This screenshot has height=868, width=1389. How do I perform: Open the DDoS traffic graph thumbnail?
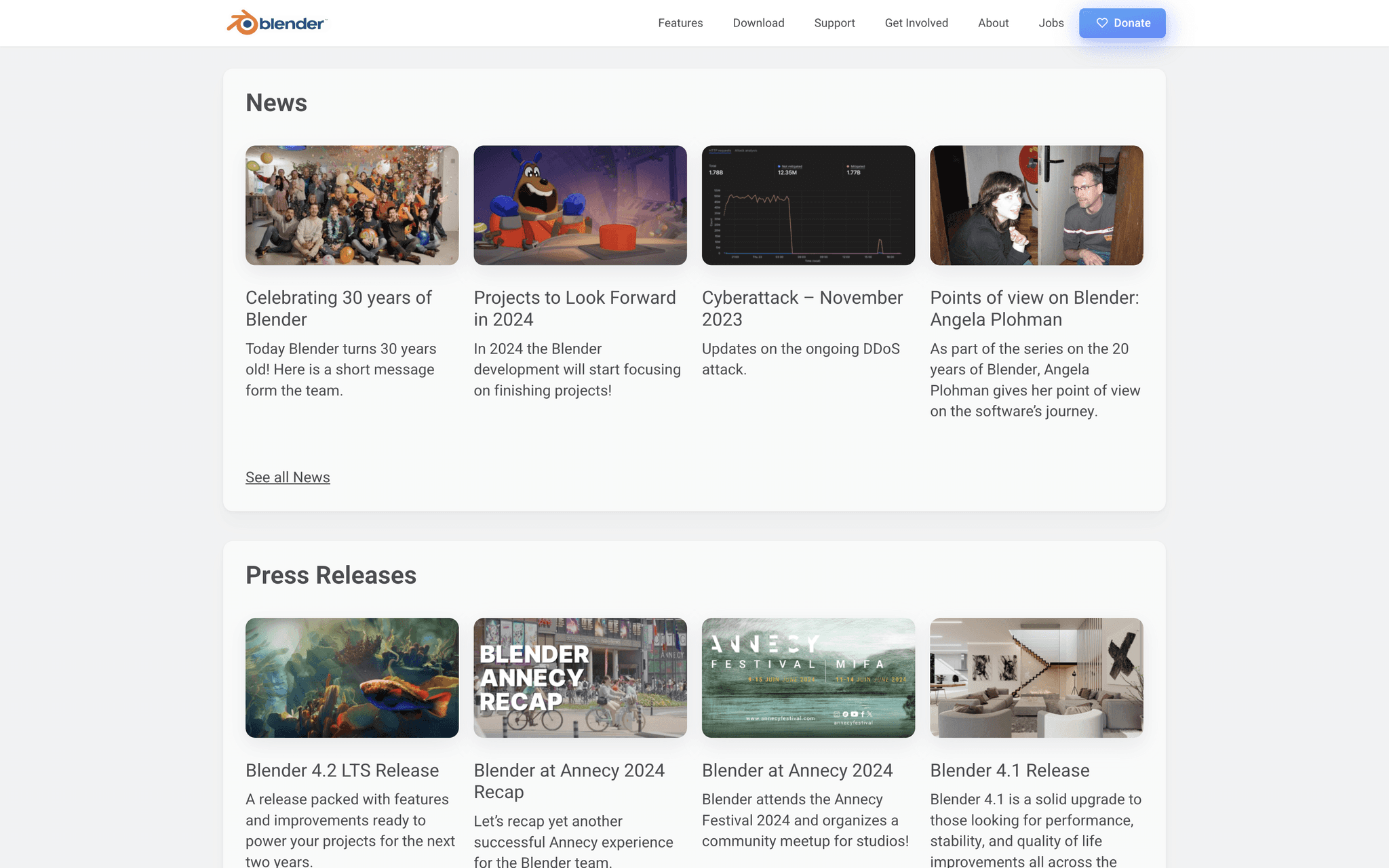pyautogui.click(x=808, y=205)
